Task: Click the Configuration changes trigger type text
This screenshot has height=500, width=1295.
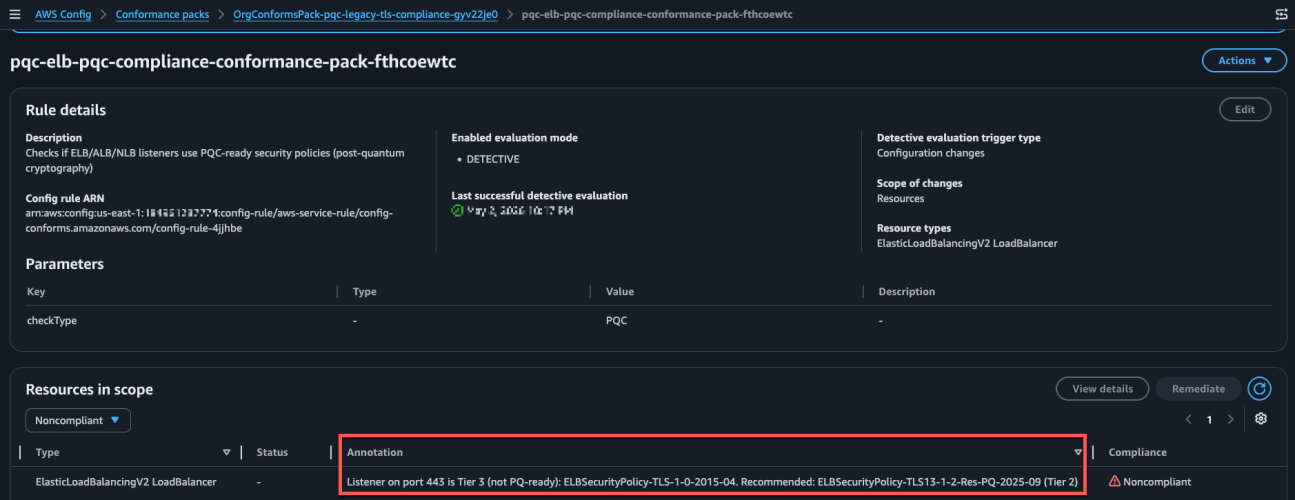Action: (931, 153)
